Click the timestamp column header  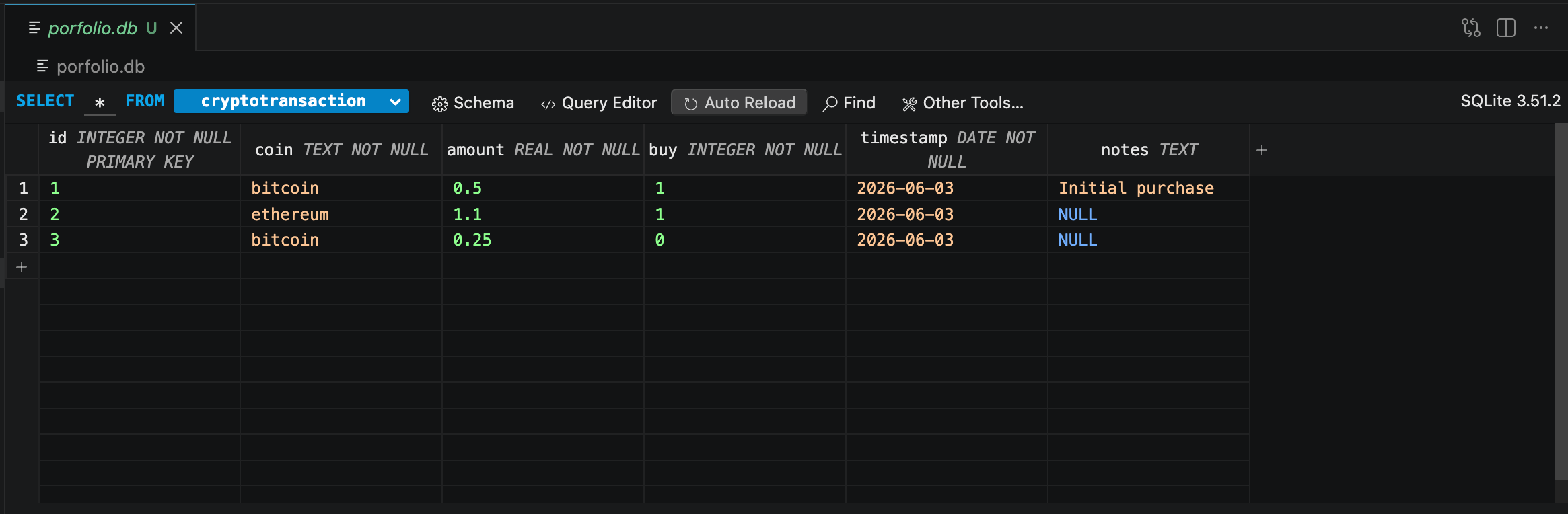947,149
